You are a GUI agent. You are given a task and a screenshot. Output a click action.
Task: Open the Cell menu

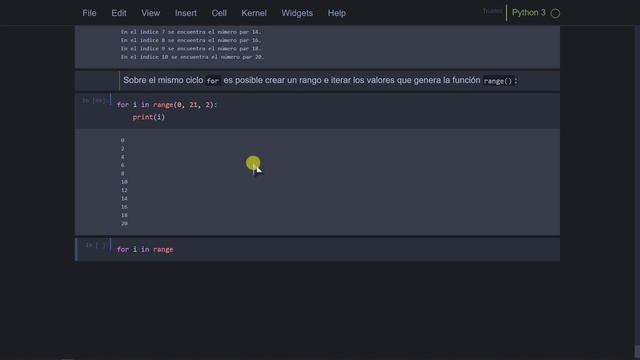click(219, 13)
